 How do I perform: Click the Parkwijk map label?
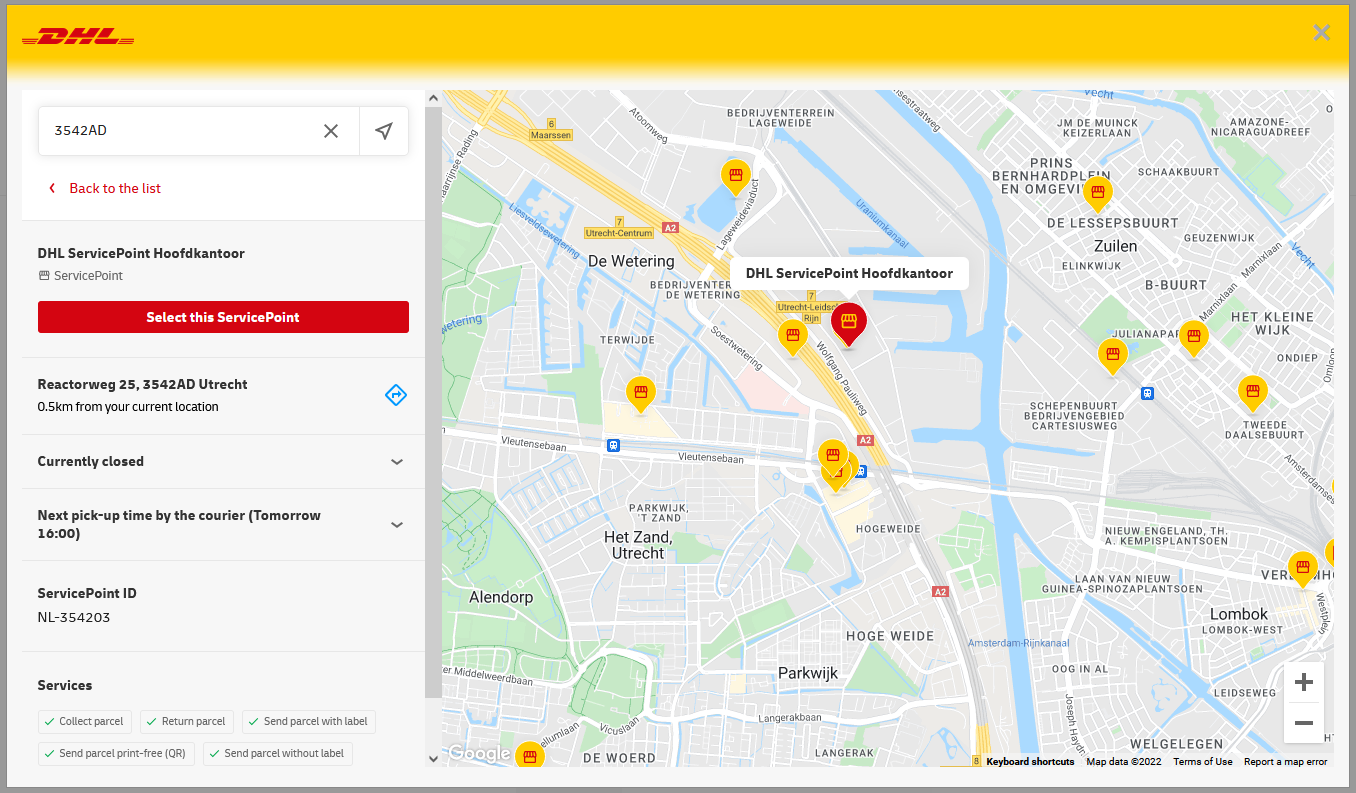pyautogui.click(x=808, y=673)
